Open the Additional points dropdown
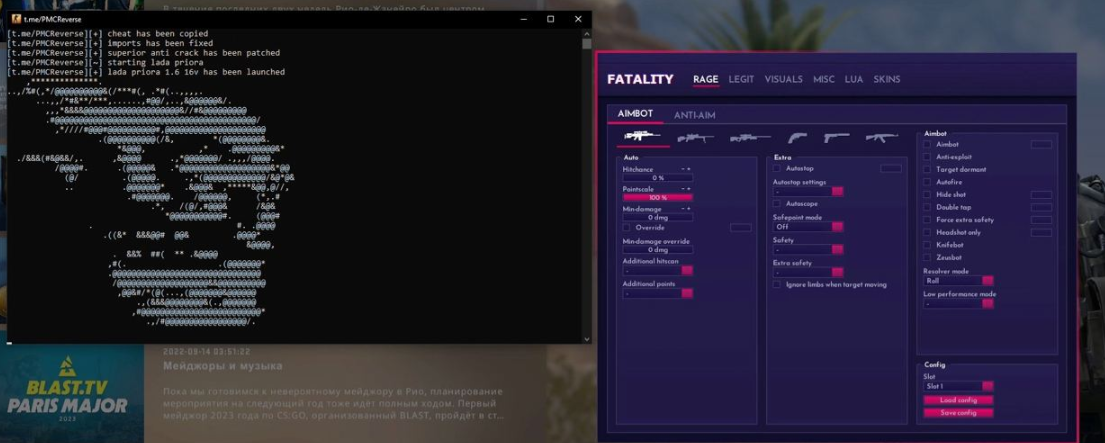 658,293
